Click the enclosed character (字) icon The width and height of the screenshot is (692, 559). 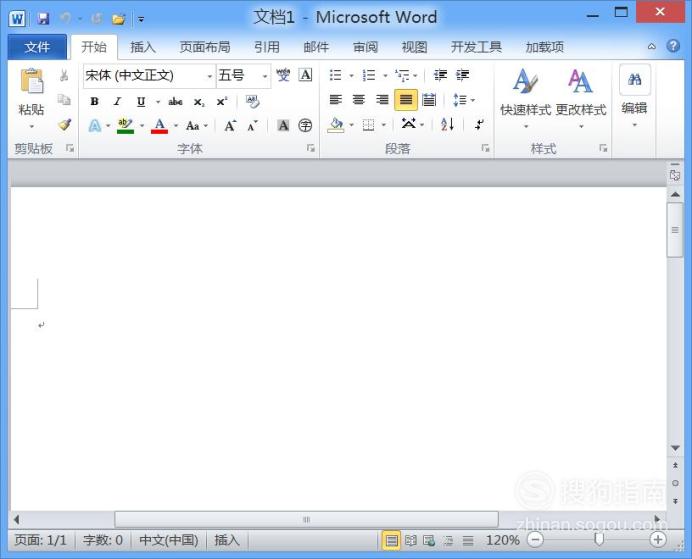pos(305,126)
